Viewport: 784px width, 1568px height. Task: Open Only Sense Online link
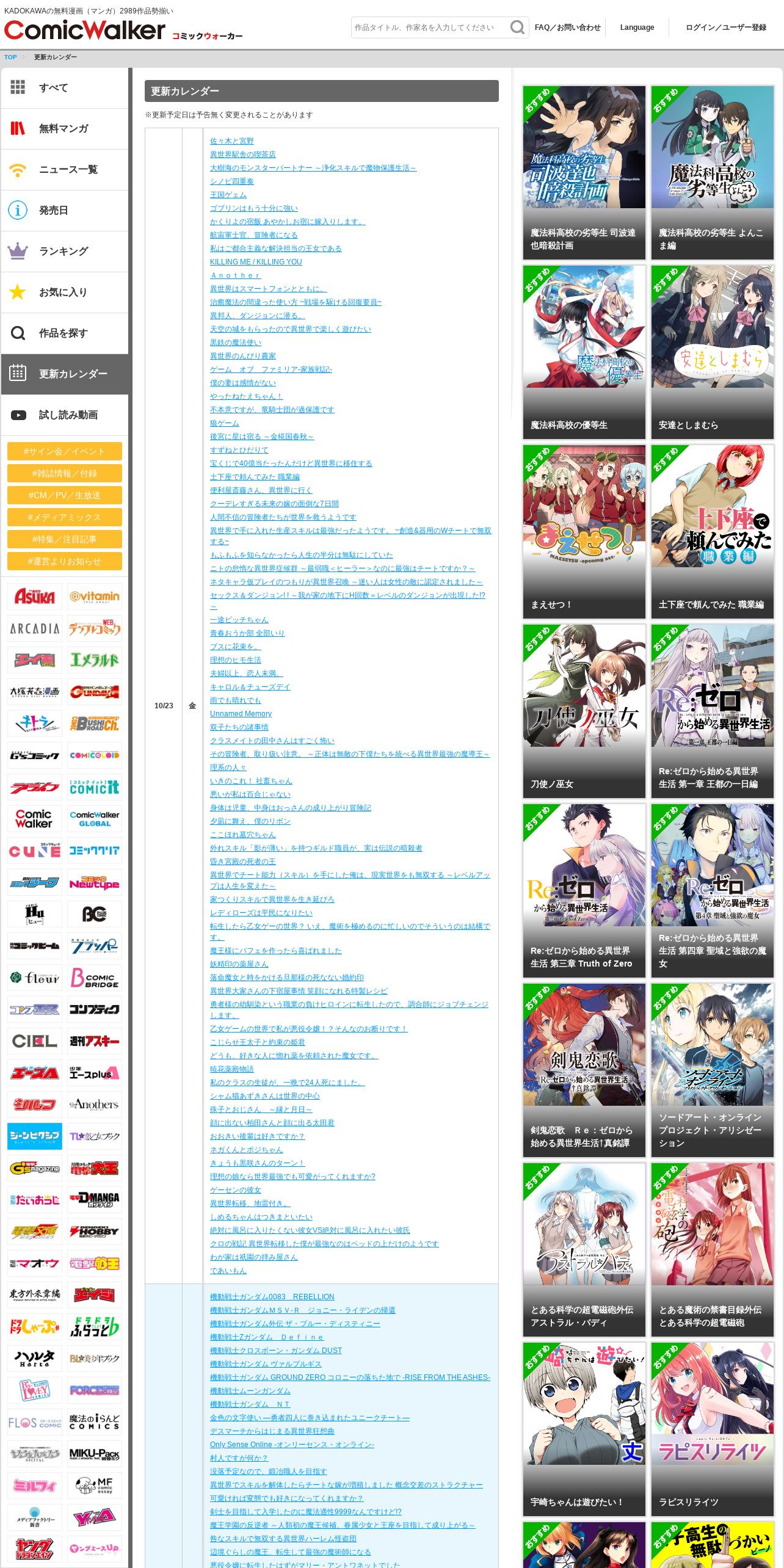(292, 1445)
